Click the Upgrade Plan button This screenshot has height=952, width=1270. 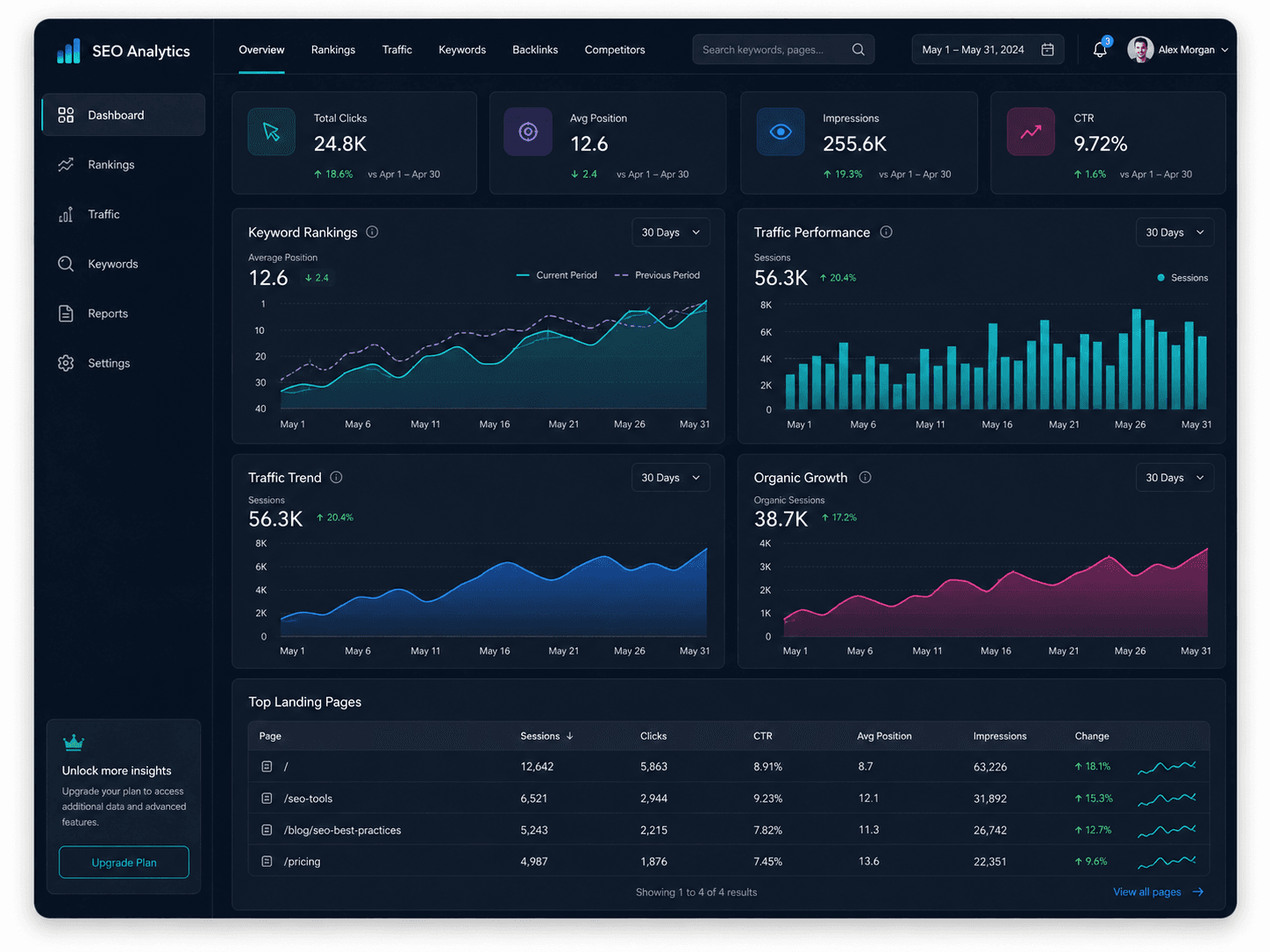click(x=124, y=863)
